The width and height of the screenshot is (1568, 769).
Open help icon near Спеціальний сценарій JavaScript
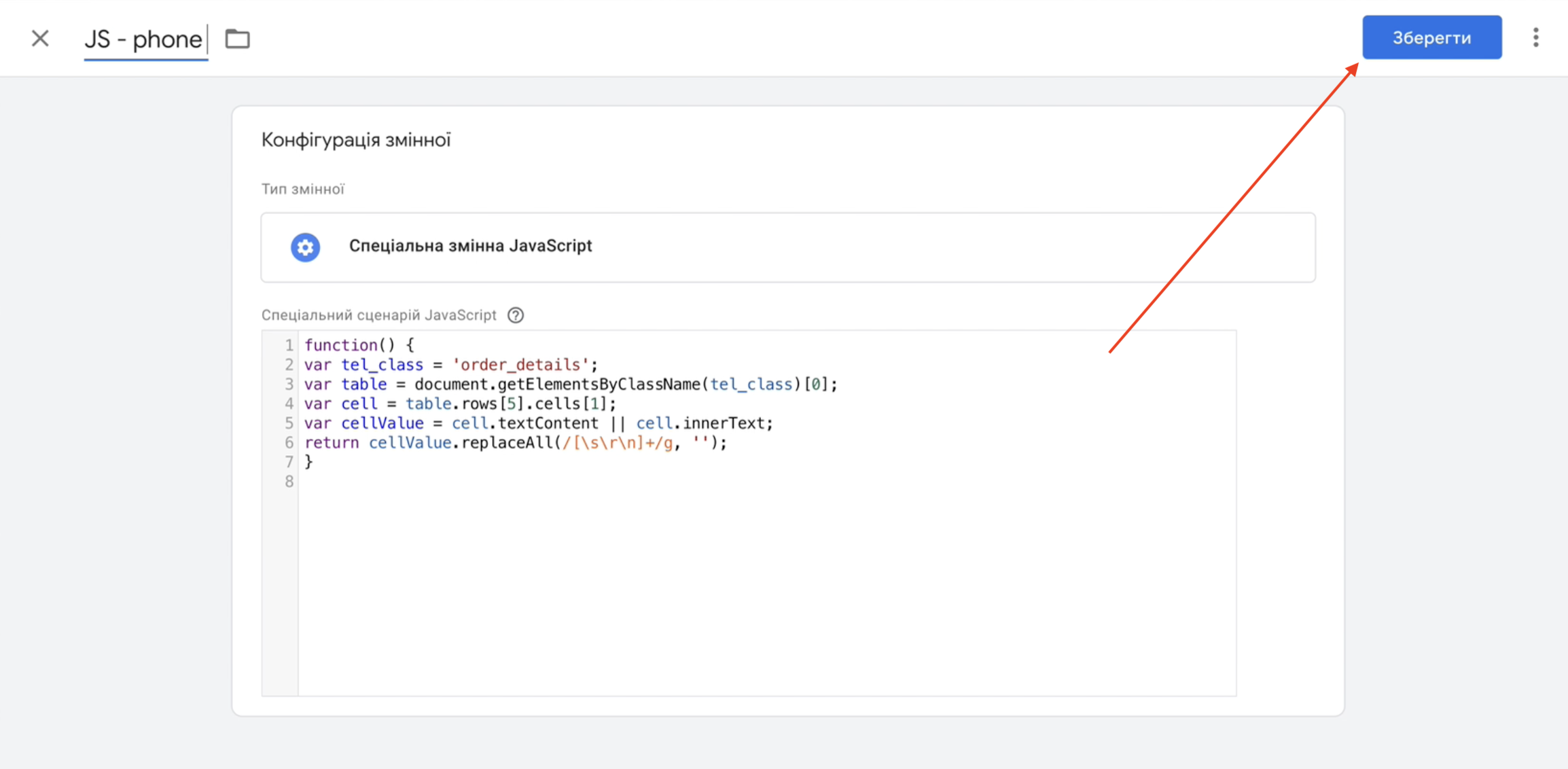516,315
